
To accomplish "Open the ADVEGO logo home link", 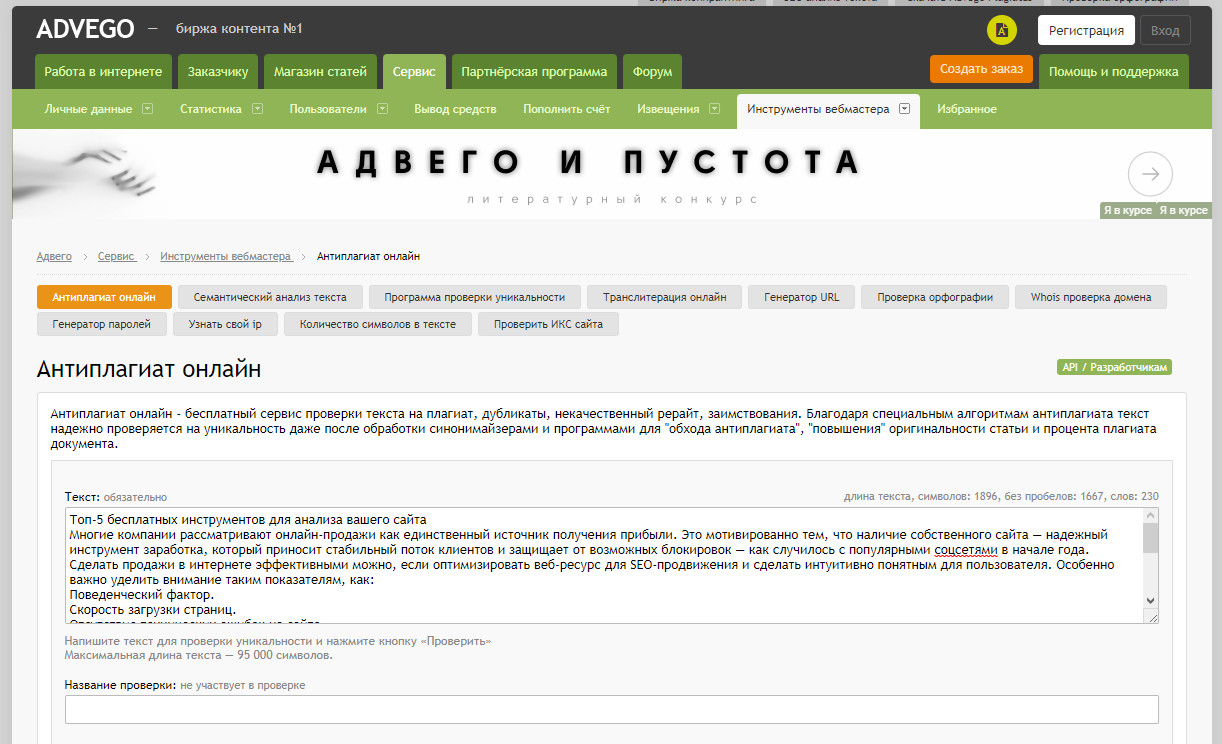I will pyautogui.click(x=85, y=29).
